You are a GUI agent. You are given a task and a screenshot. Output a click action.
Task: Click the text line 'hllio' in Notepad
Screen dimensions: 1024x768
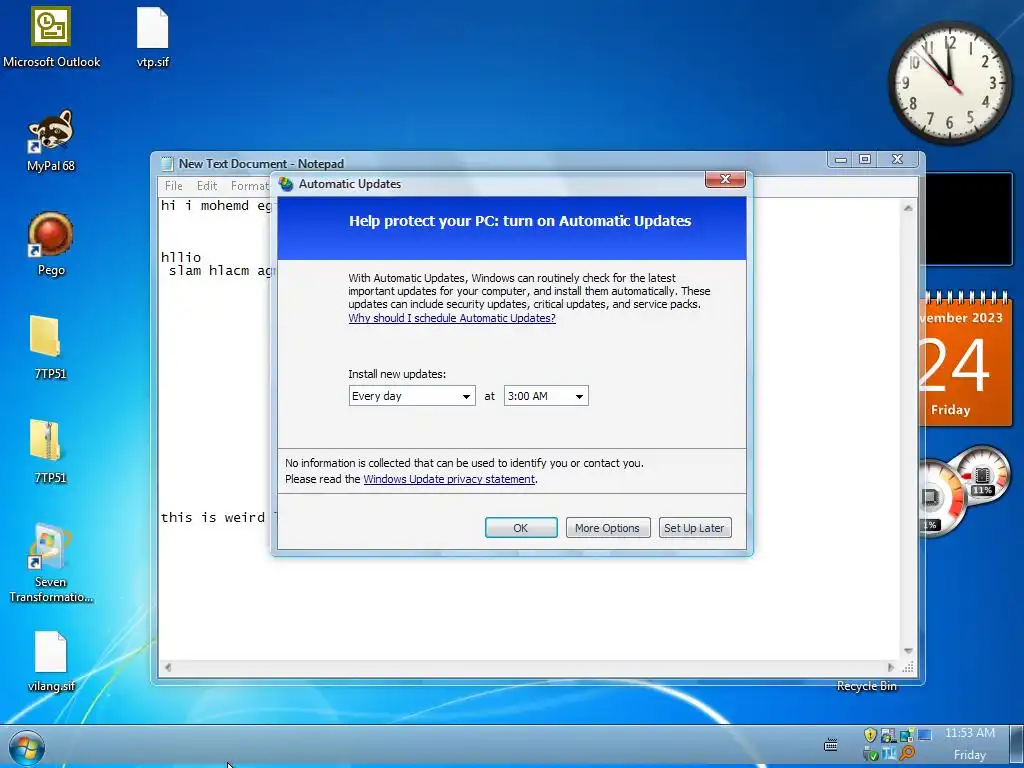coord(181,257)
